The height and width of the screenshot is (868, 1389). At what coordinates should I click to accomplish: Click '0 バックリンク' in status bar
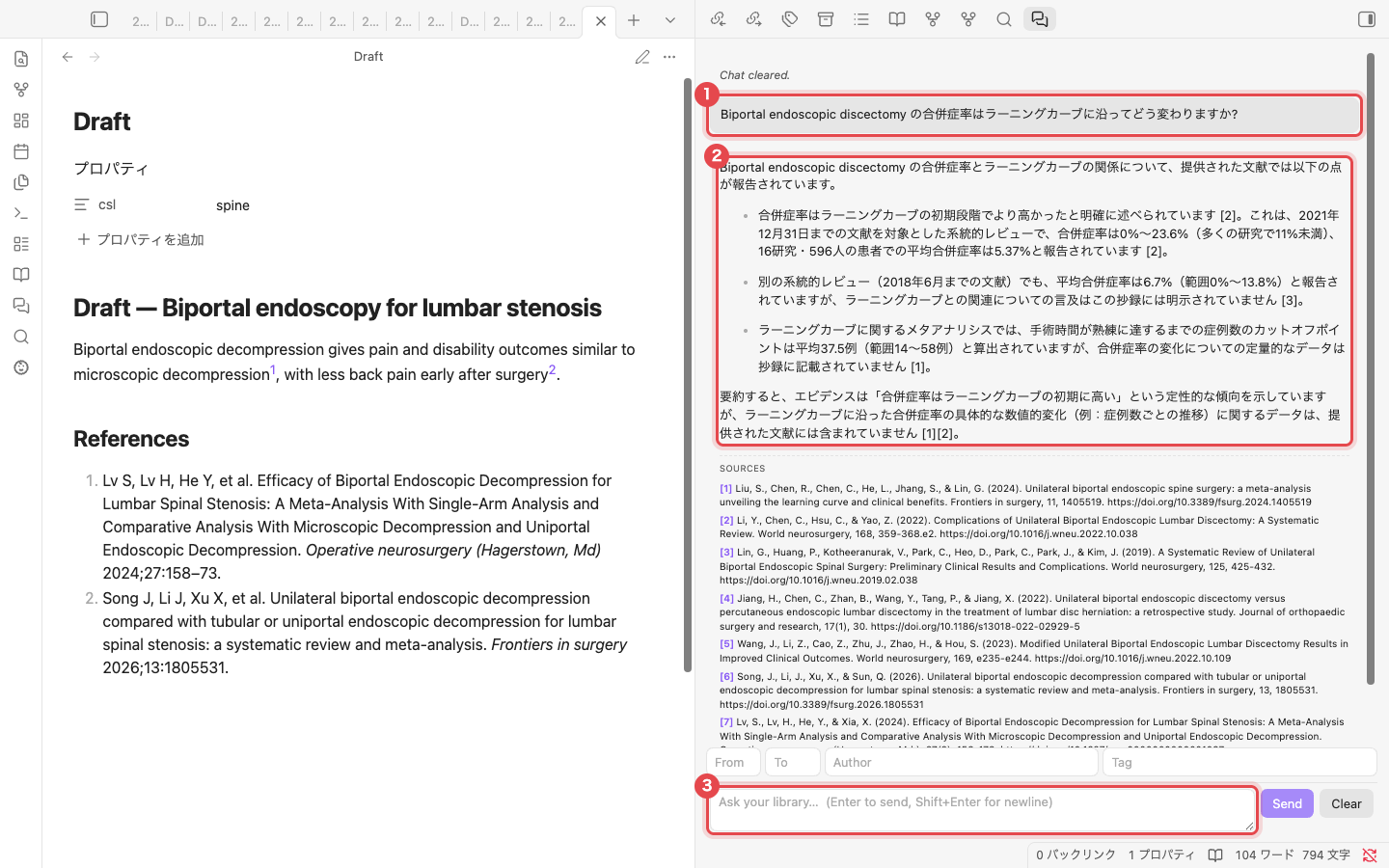coord(1076,854)
